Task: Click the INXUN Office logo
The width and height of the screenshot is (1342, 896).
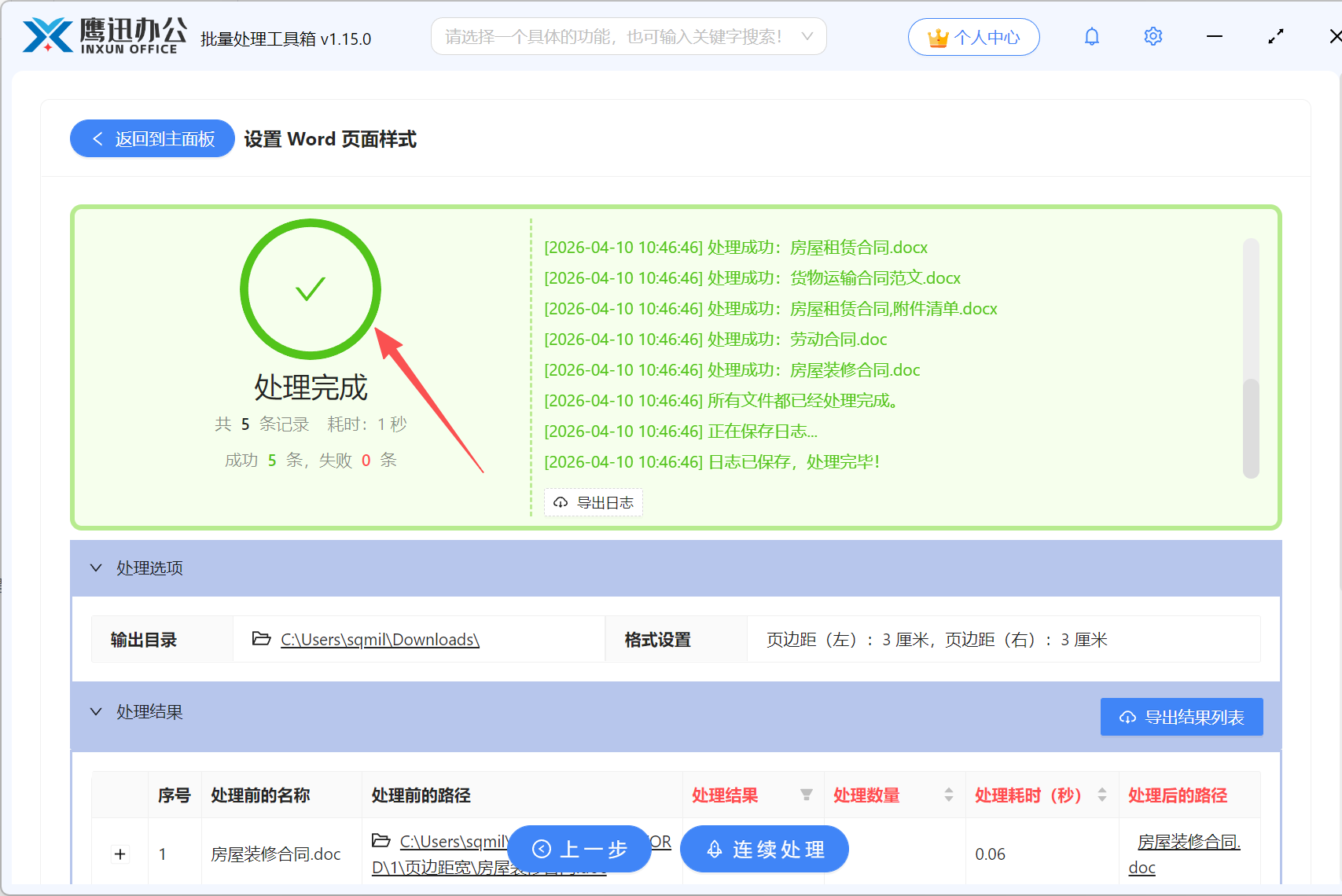Action: tap(101, 35)
